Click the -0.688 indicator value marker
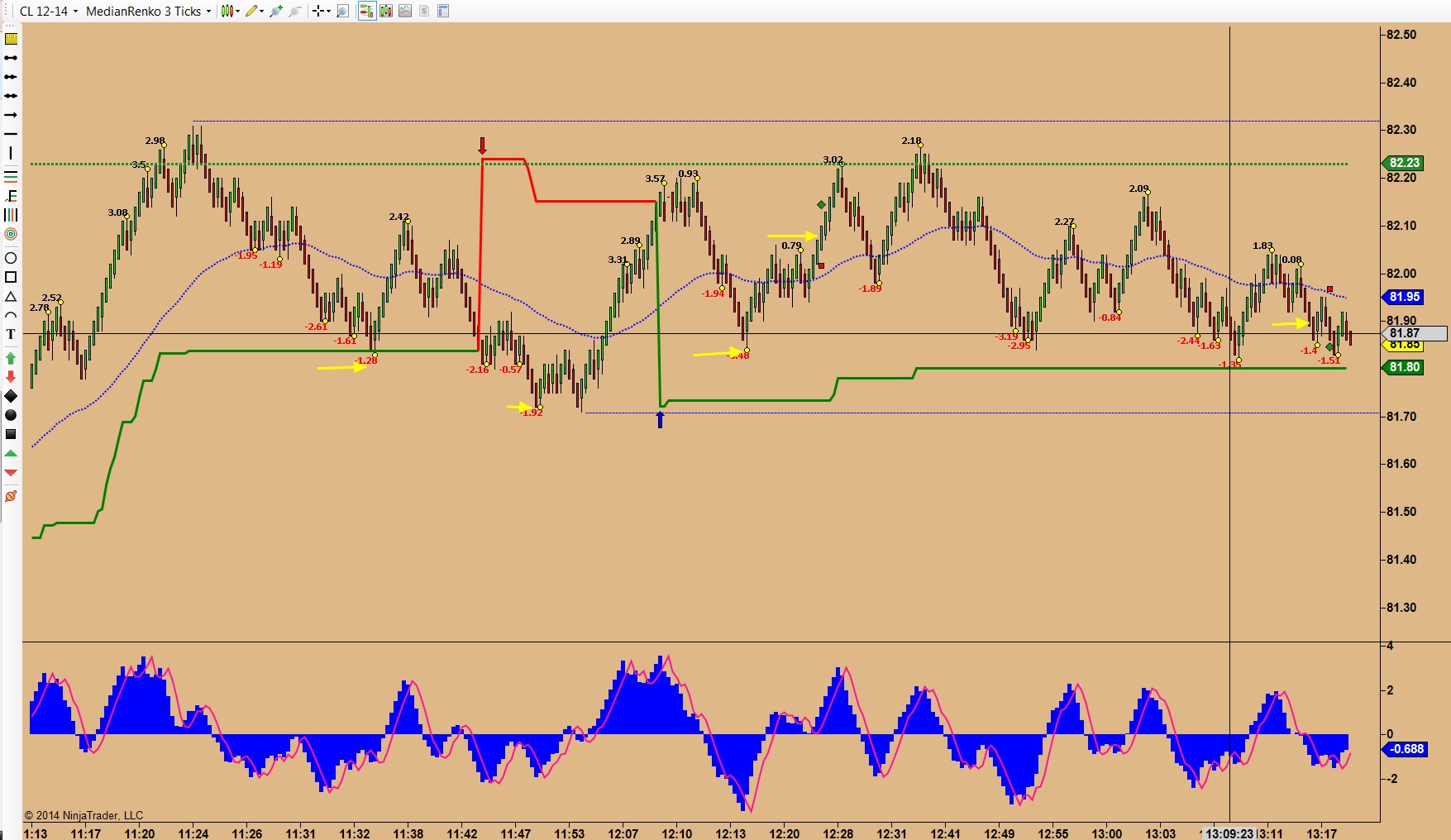The width and height of the screenshot is (1451, 840). click(1406, 749)
